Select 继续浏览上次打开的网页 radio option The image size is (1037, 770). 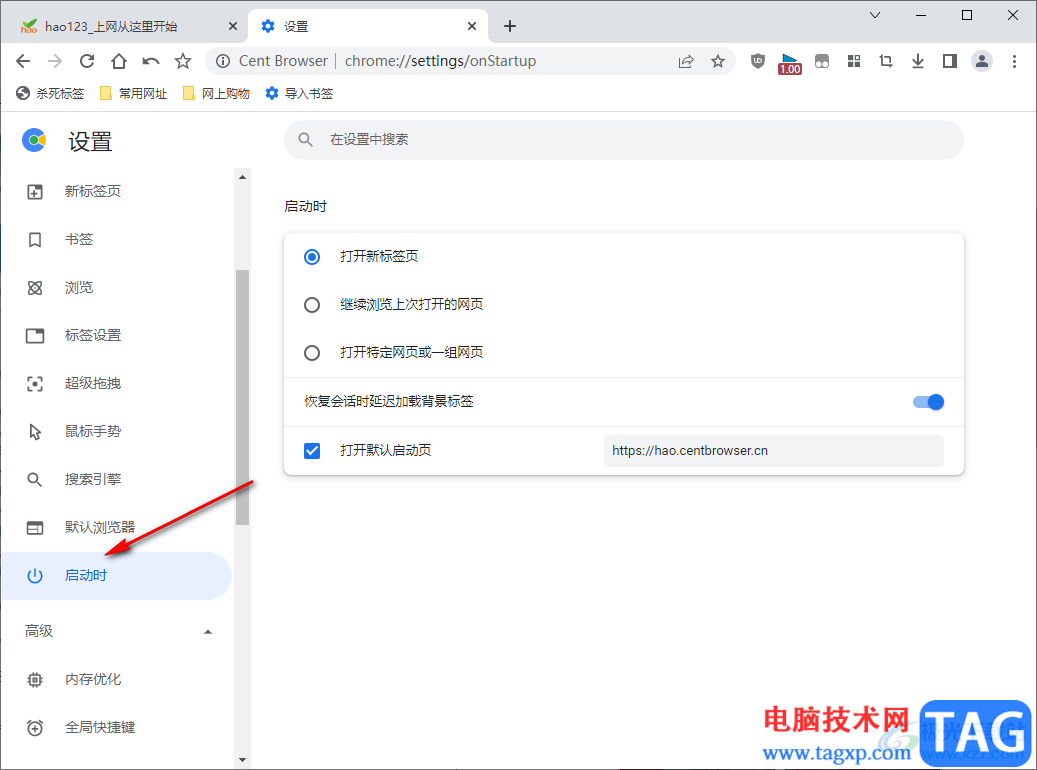coord(311,305)
